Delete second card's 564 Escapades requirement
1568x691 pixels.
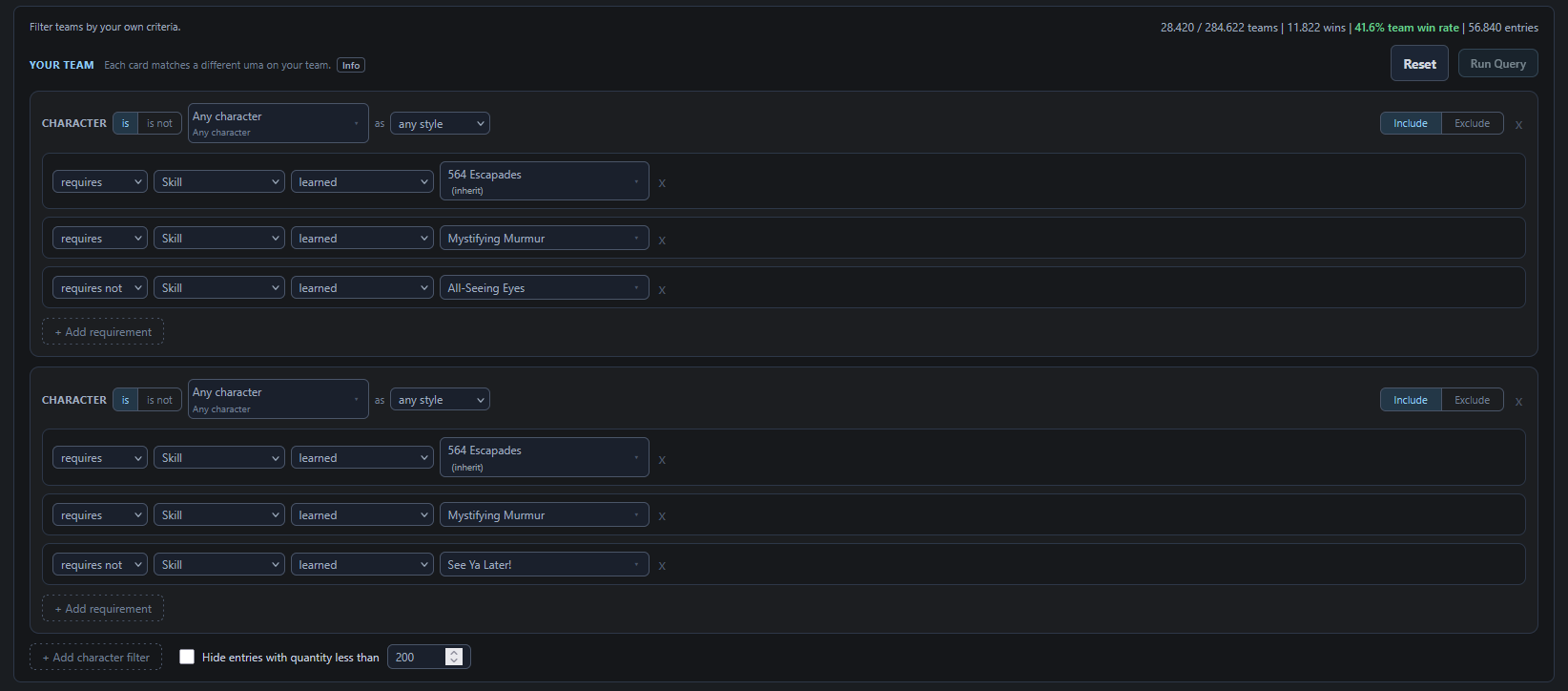coord(662,460)
